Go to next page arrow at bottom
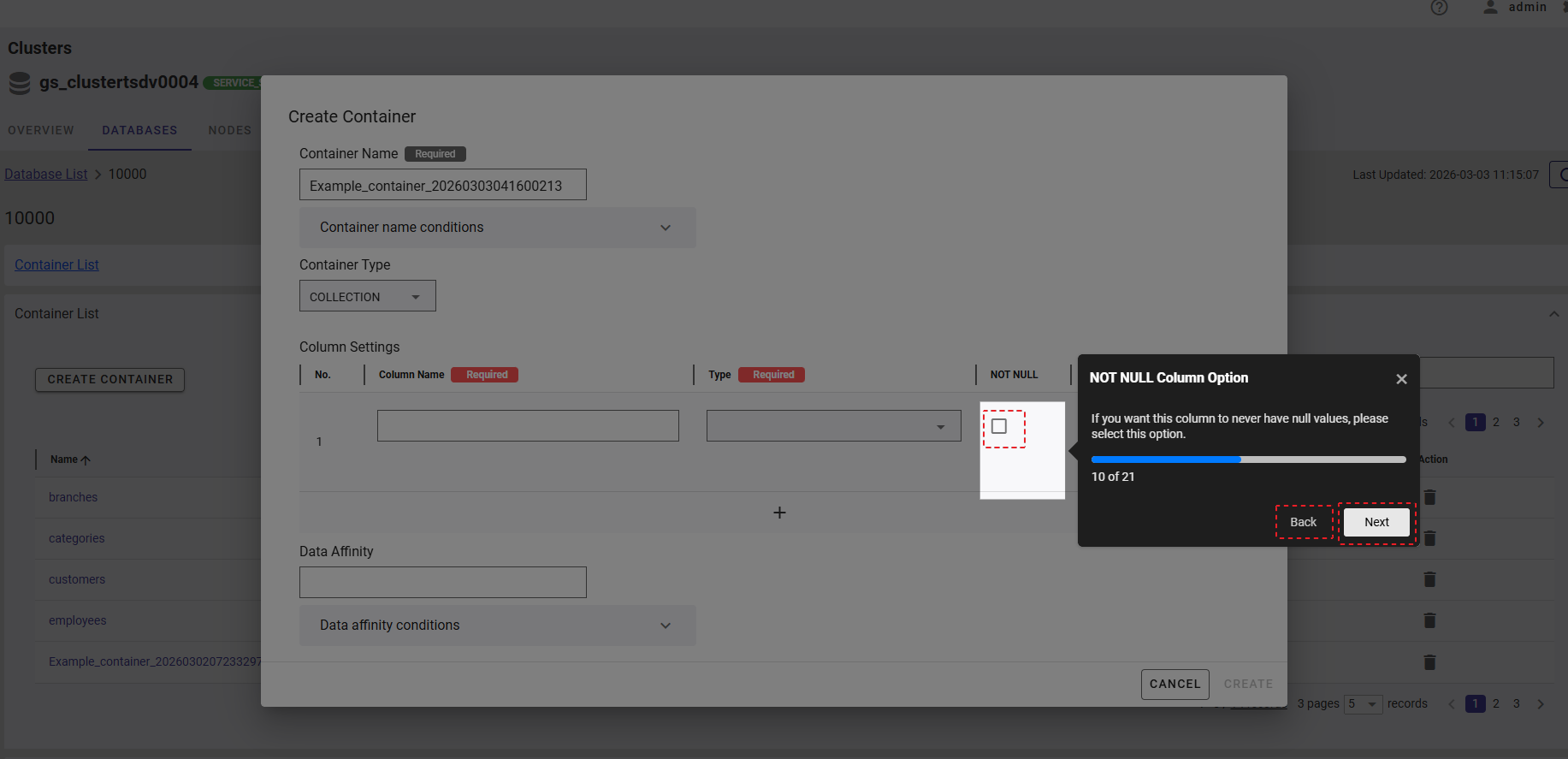1568x759 pixels. point(1541,704)
